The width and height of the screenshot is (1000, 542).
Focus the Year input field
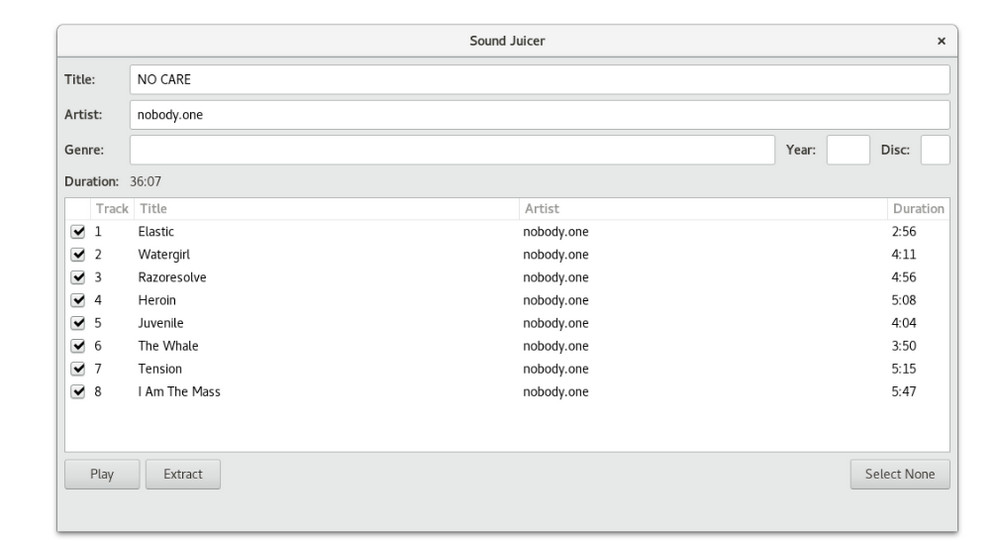(x=848, y=150)
